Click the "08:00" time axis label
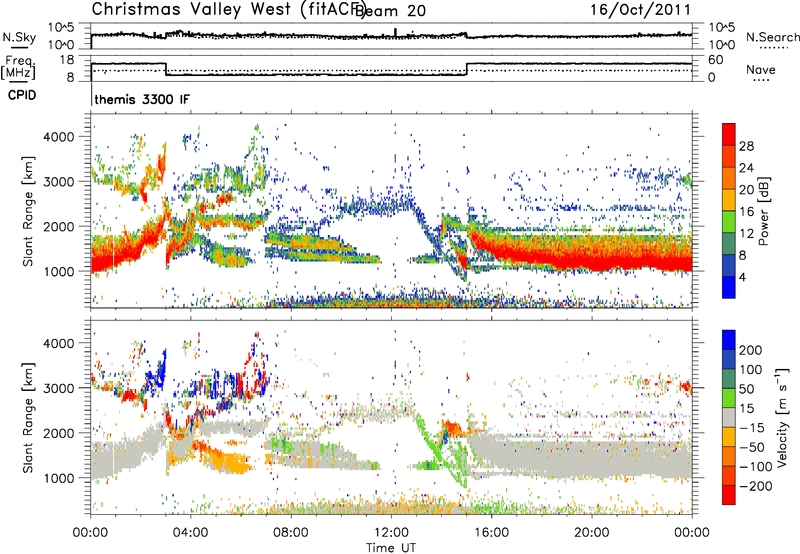800x554 pixels. point(291,533)
